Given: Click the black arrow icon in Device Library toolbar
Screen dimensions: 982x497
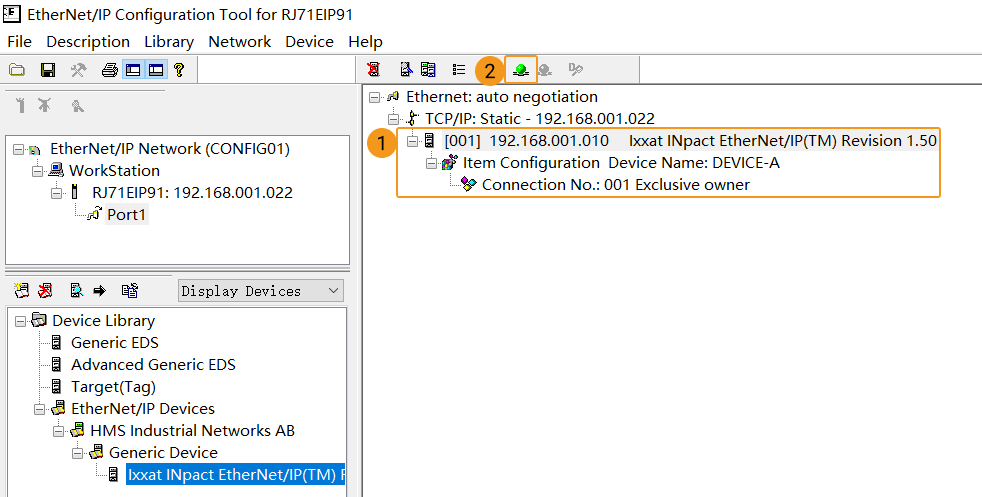Looking at the screenshot, I should 100,291.
